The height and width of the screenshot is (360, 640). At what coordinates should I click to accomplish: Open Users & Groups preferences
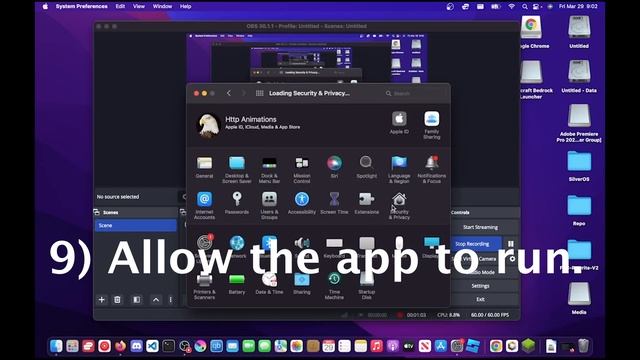point(269,205)
